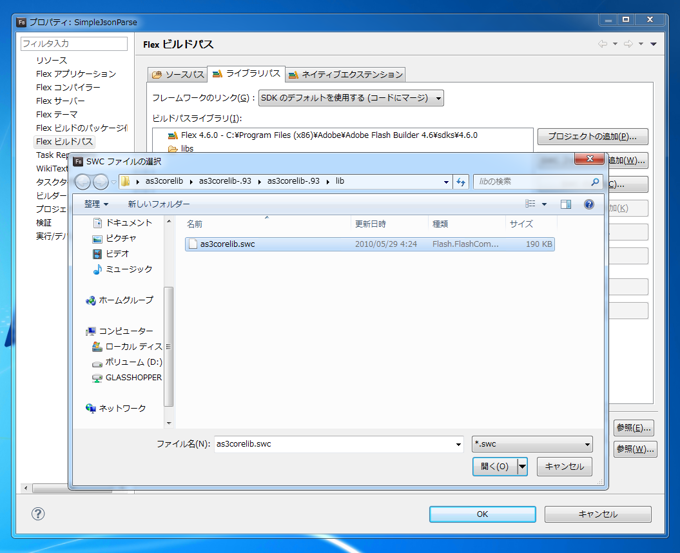Switch to the Library Path (ライブラリパス) tab

click(x=246, y=74)
